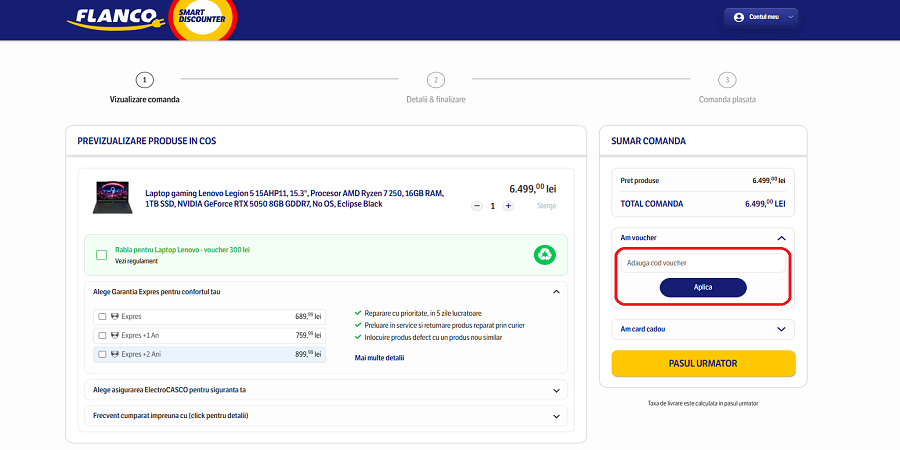Select the Expres 689,99 lei checkbox

pyautogui.click(x=102, y=316)
